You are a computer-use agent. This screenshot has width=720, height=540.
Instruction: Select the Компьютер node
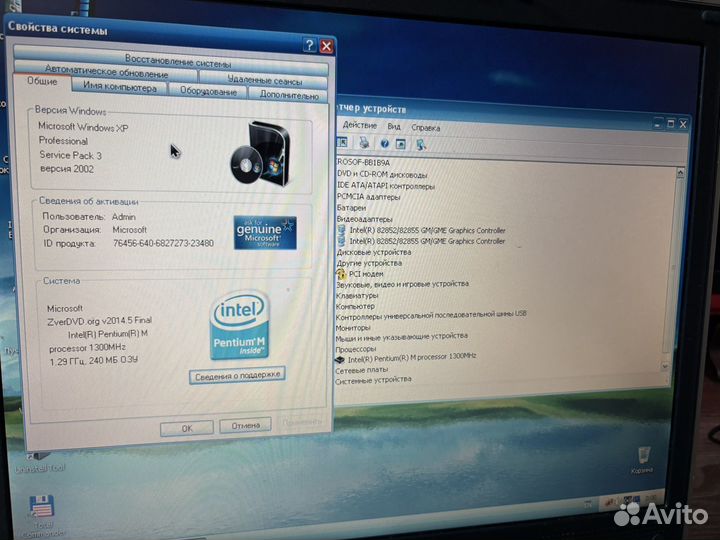[x=355, y=306]
